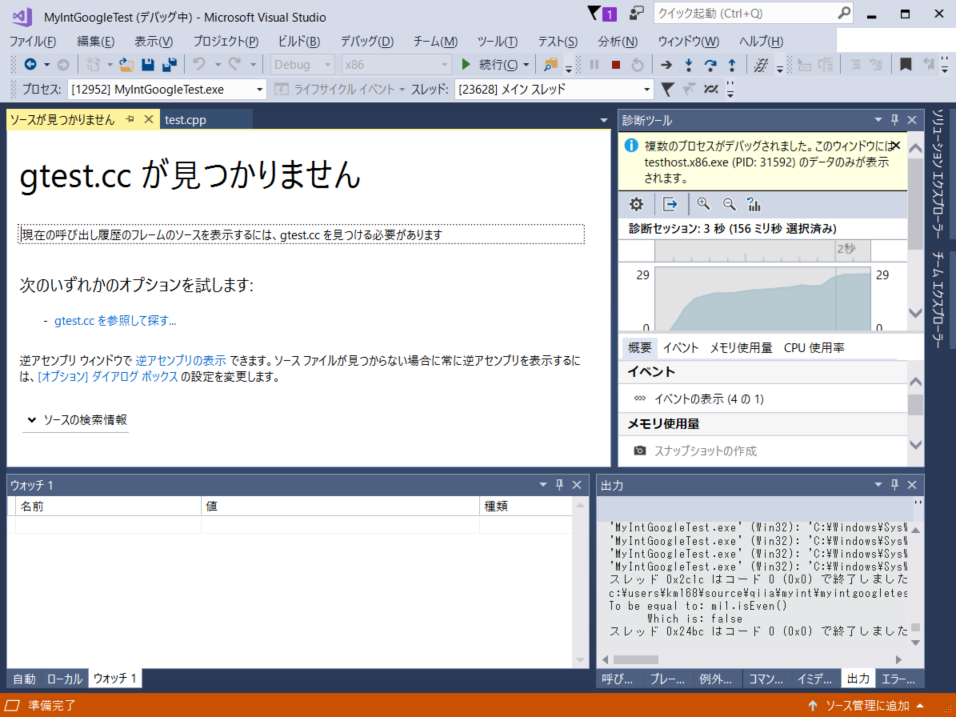Click the Undo icon in toolbar

[199, 64]
